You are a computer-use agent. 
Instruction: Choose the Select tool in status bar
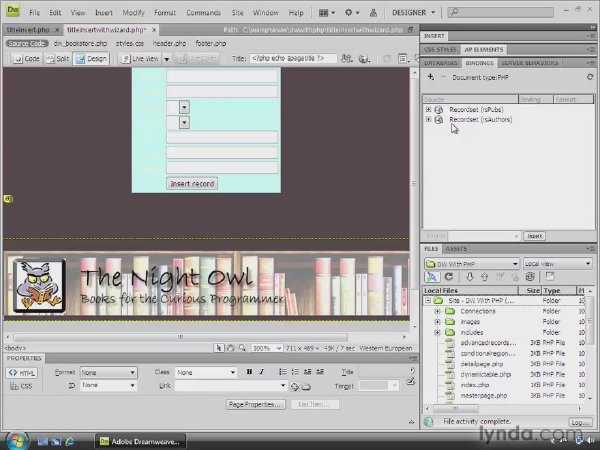coord(218,348)
